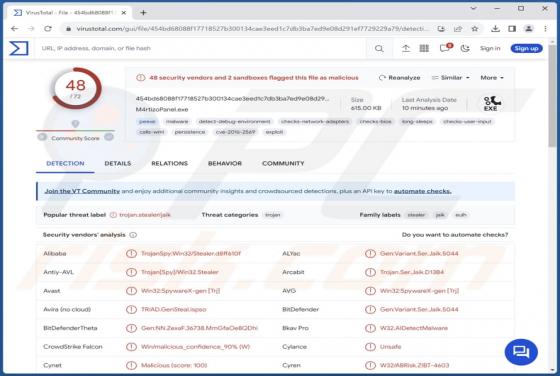
Task: Click the CrowdStrike Falcon warning icon
Action: coord(131,347)
